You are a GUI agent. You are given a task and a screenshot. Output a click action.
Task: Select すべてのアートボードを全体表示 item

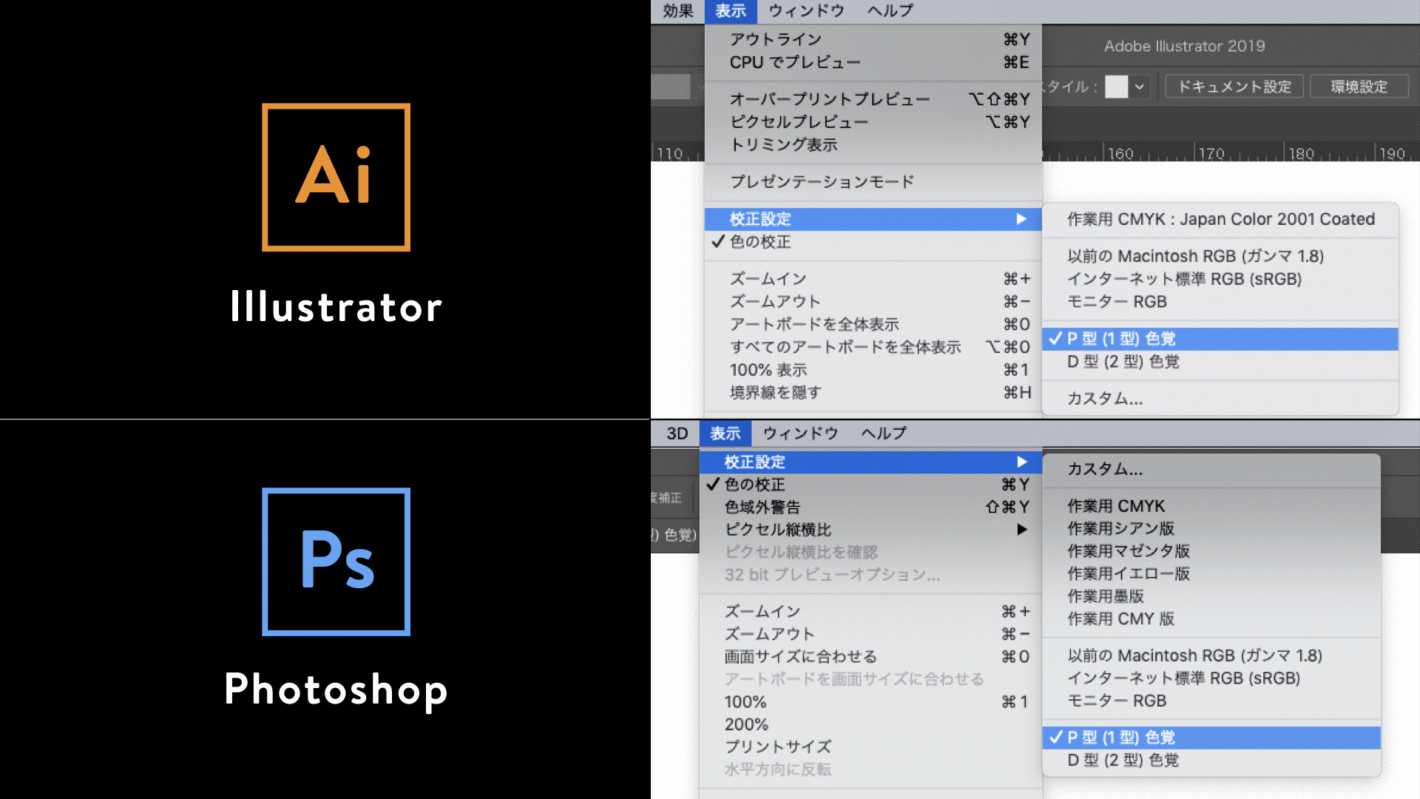[x=873, y=347]
